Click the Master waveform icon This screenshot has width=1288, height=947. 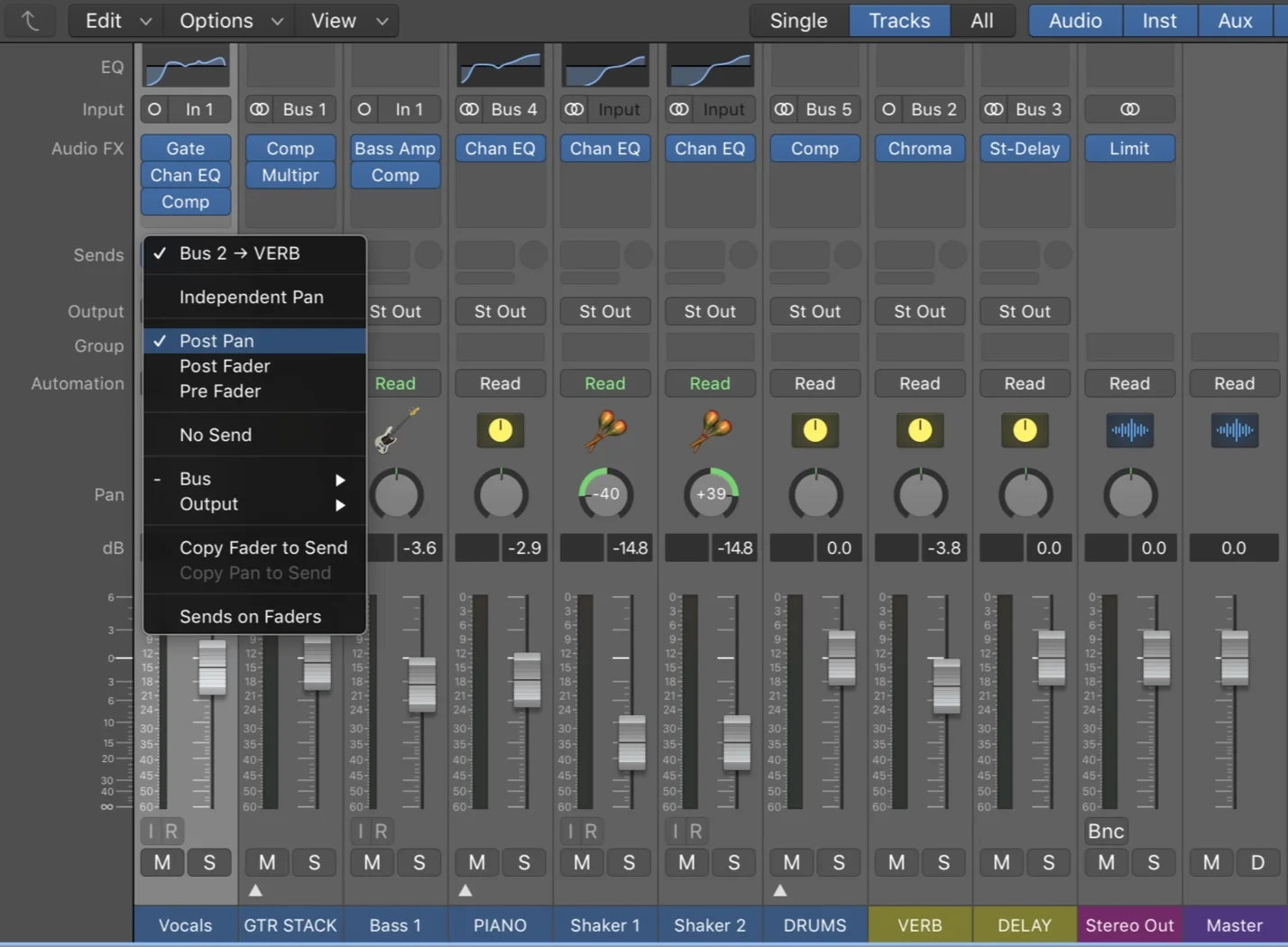1234,430
